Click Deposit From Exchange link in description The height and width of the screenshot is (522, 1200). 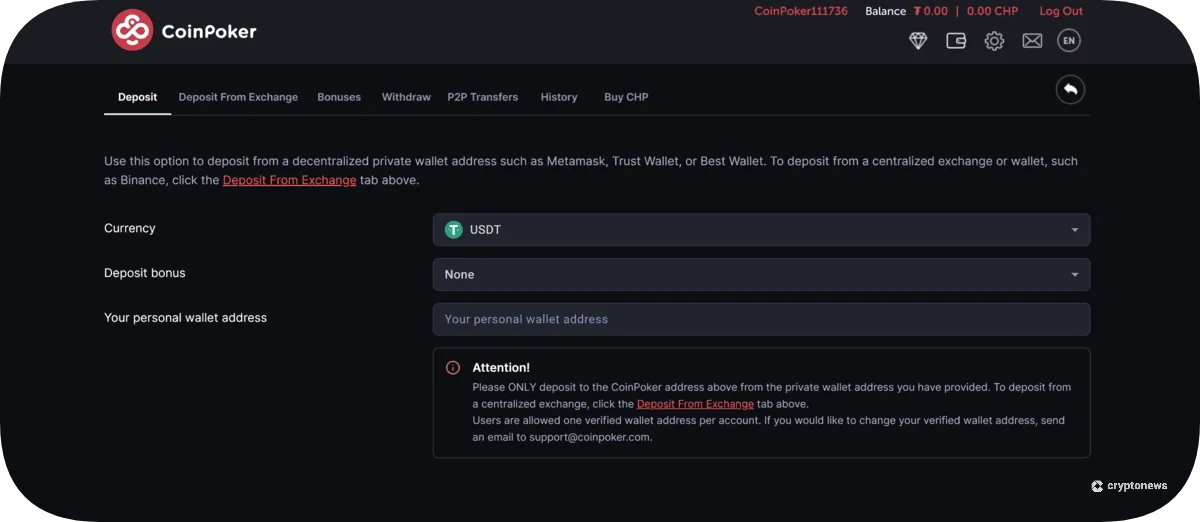(289, 180)
